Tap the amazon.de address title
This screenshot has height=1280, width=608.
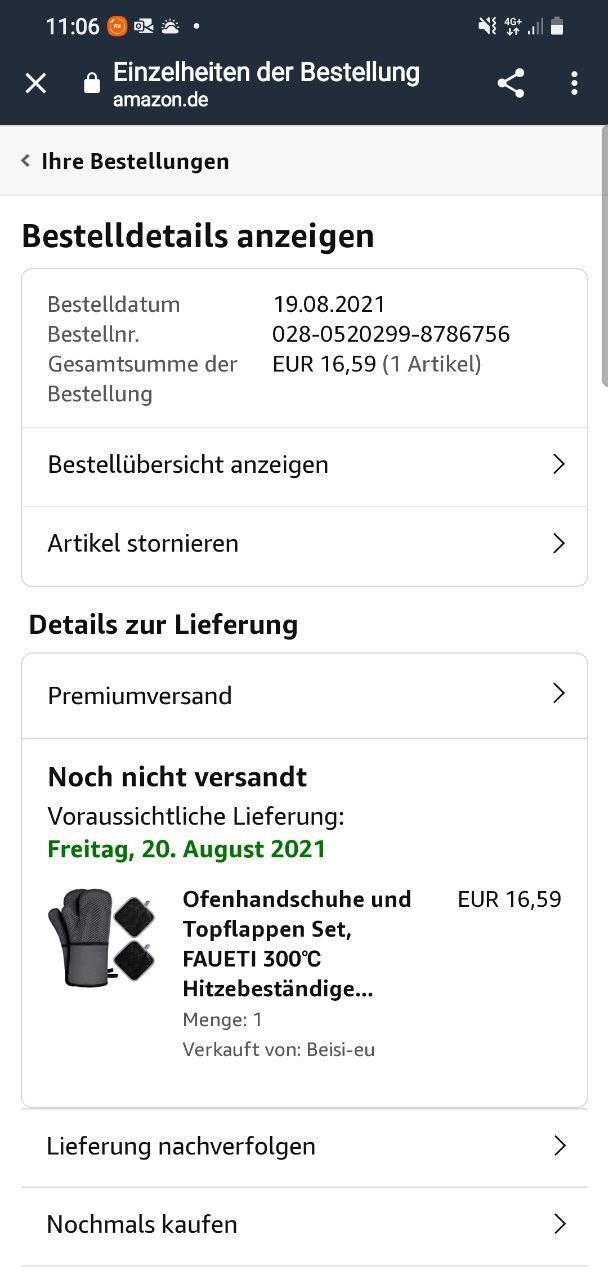coord(160,100)
